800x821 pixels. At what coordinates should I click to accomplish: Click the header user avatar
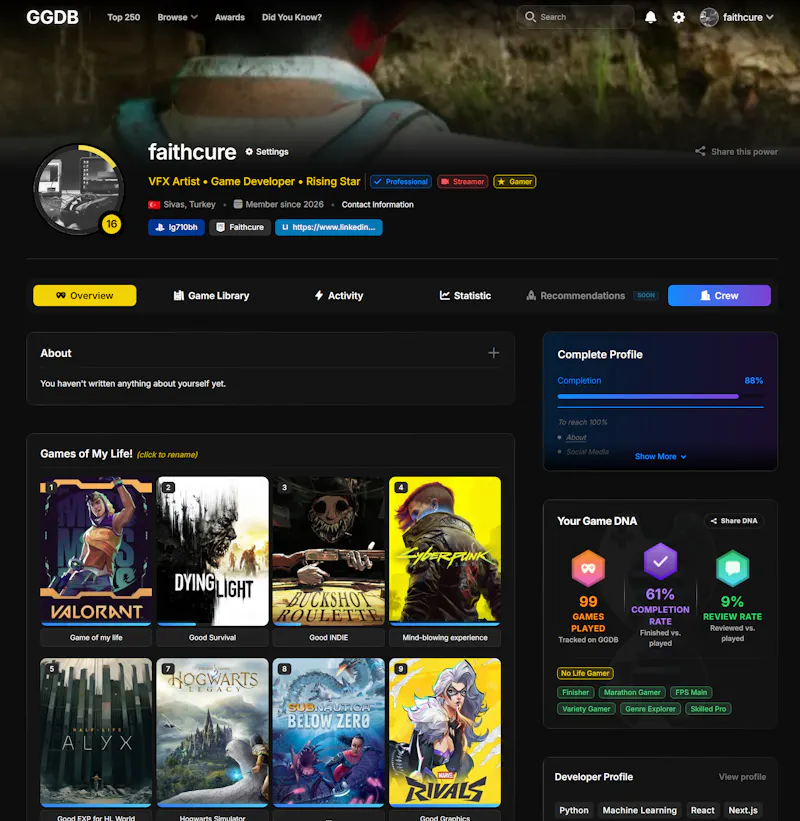point(709,17)
